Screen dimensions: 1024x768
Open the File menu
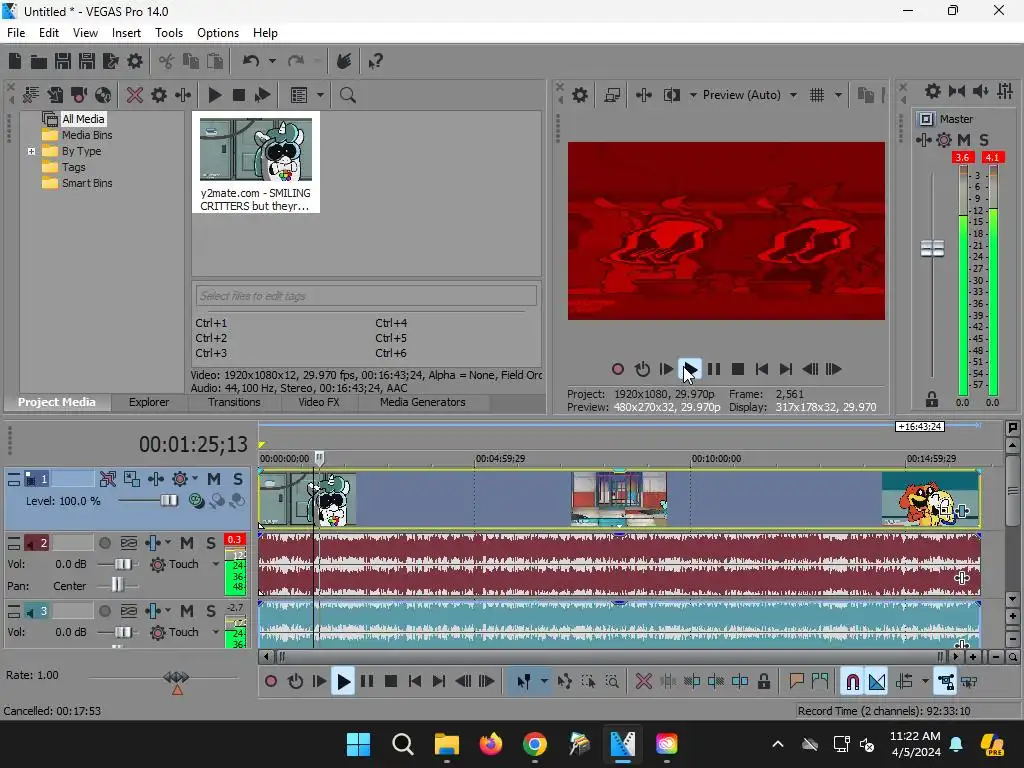[x=16, y=33]
